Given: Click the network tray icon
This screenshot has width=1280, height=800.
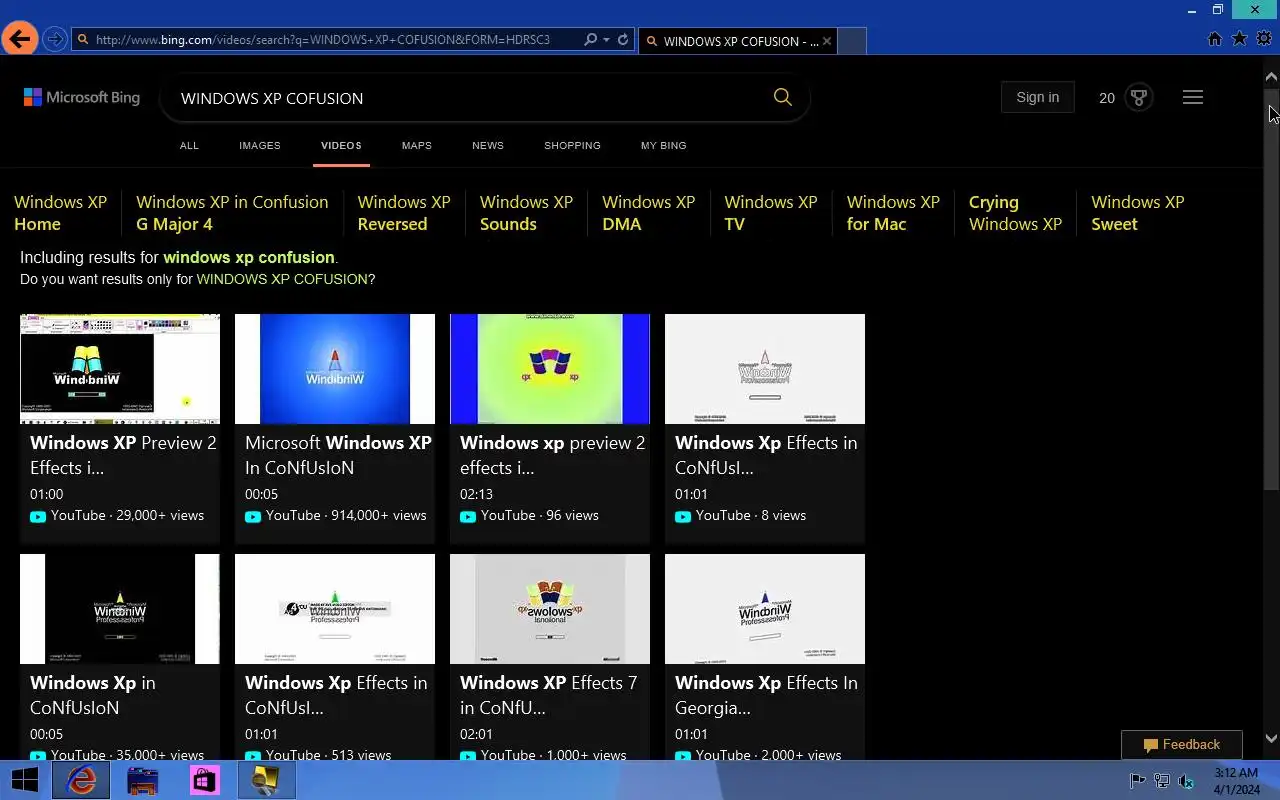Looking at the screenshot, I should pyautogui.click(x=1162, y=781).
